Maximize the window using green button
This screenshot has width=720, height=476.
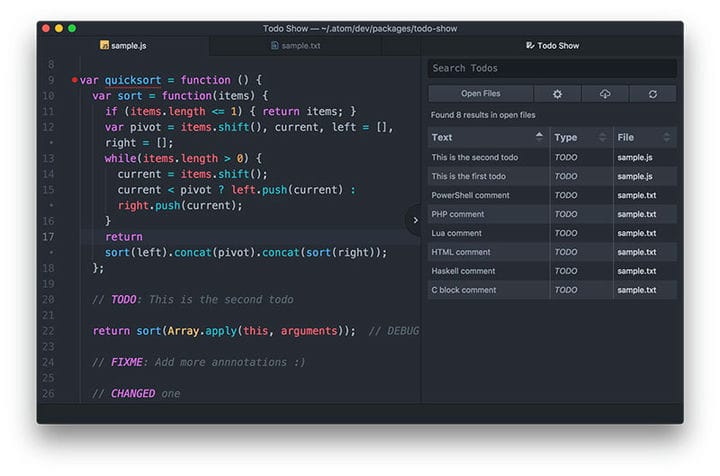[x=72, y=28]
